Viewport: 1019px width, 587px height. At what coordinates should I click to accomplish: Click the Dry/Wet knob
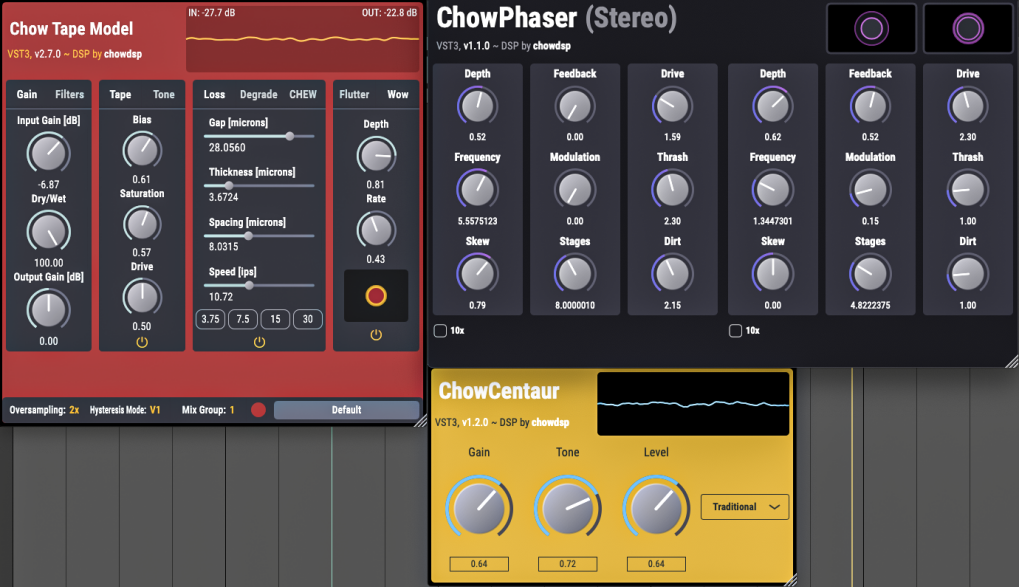(48, 232)
